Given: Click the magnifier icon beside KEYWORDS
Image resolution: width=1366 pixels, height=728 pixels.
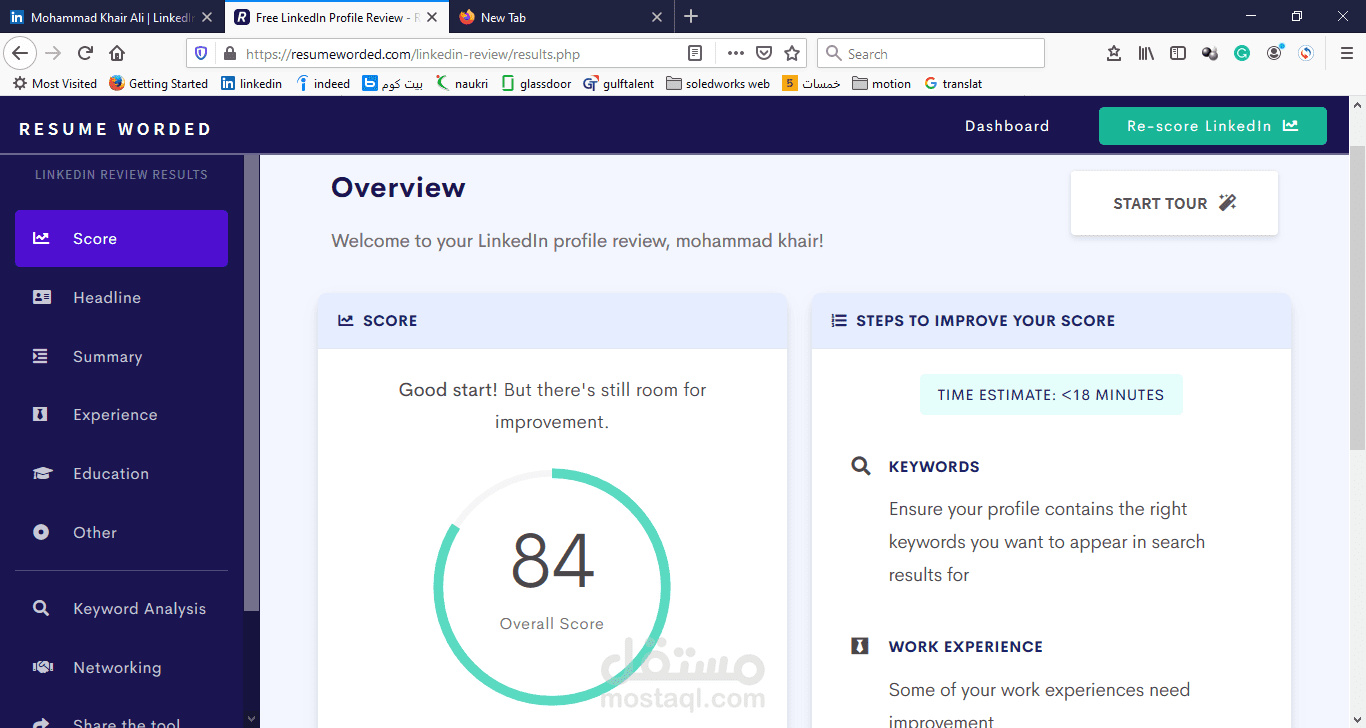Looking at the screenshot, I should pos(860,466).
